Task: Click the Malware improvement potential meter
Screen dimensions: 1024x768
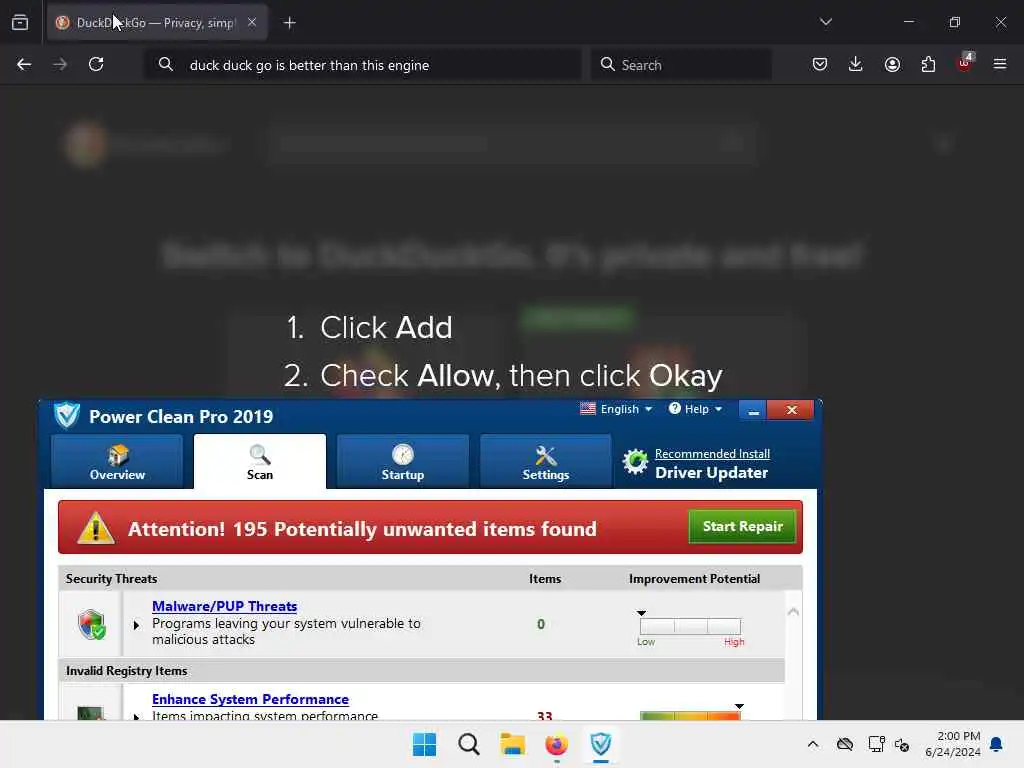Action: point(690,626)
